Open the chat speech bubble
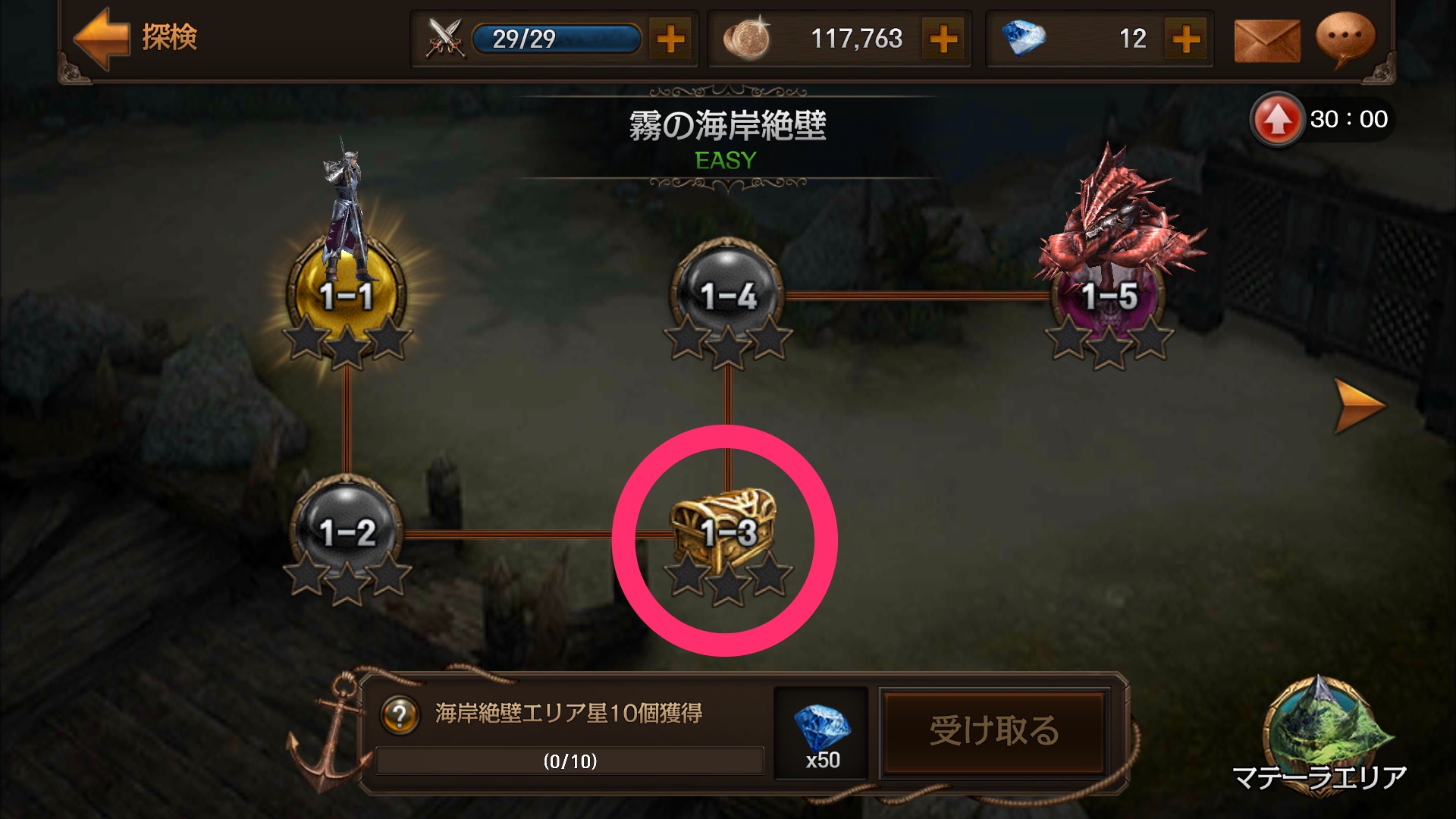 point(1345,39)
